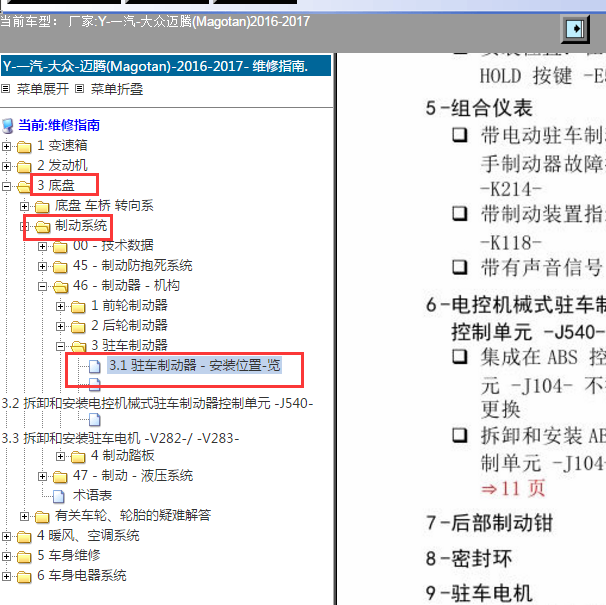This screenshot has height=605, width=606.
Task: Follow the red ⇒11 页 link
Action: coord(514,488)
